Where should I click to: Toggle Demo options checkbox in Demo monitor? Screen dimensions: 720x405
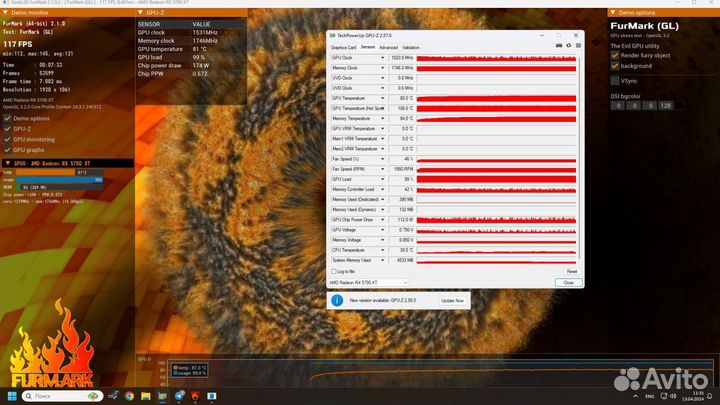coord(7,118)
